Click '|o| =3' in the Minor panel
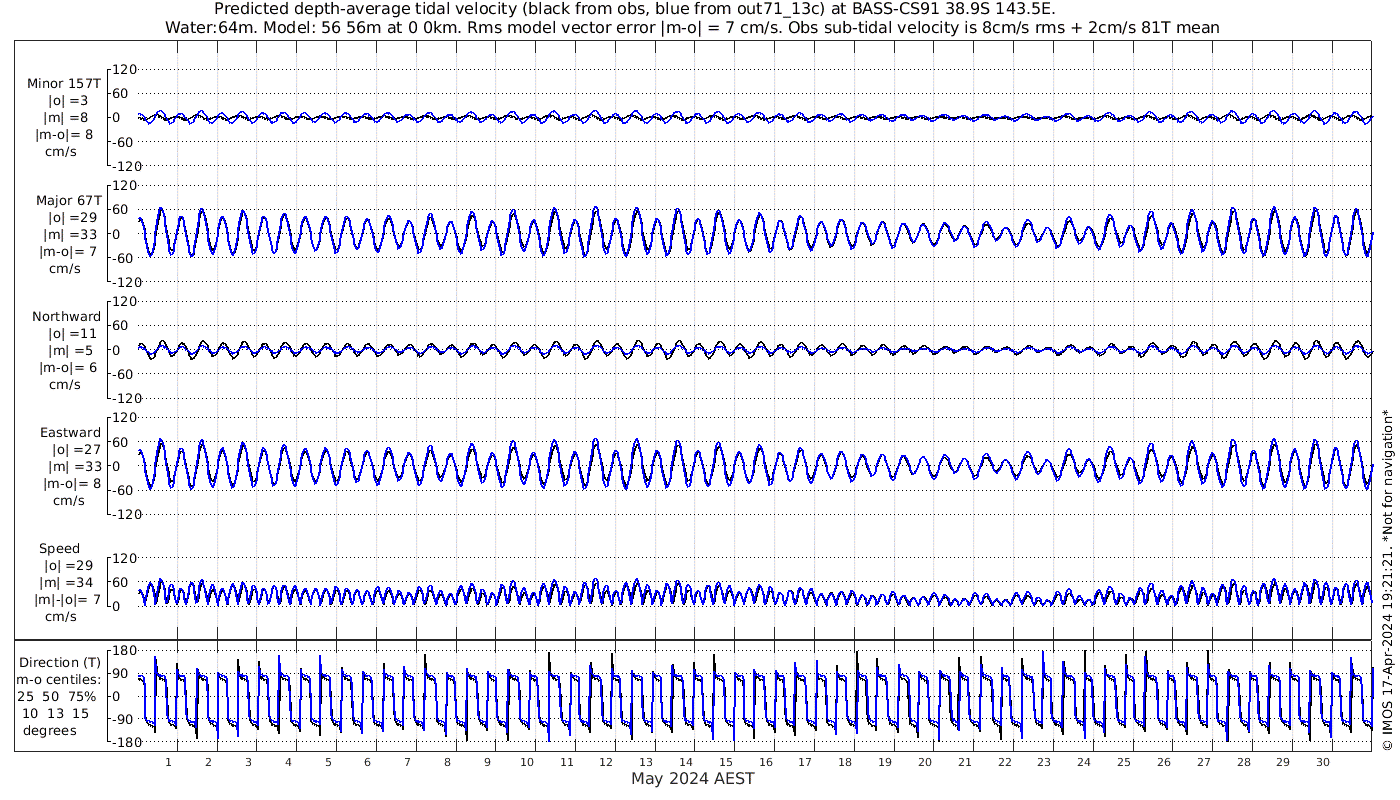The height and width of the screenshot is (800, 1400). (68, 101)
